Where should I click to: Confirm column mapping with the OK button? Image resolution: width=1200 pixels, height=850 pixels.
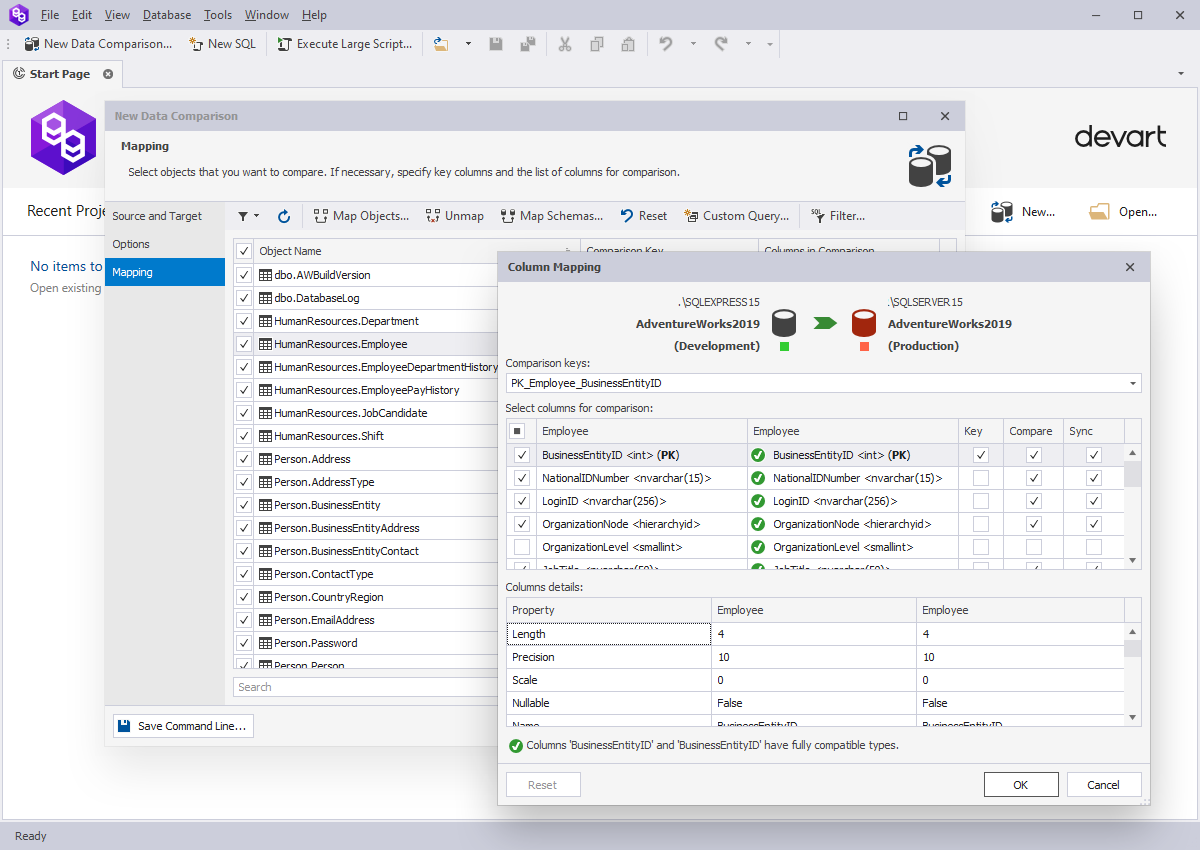[x=1021, y=784]
